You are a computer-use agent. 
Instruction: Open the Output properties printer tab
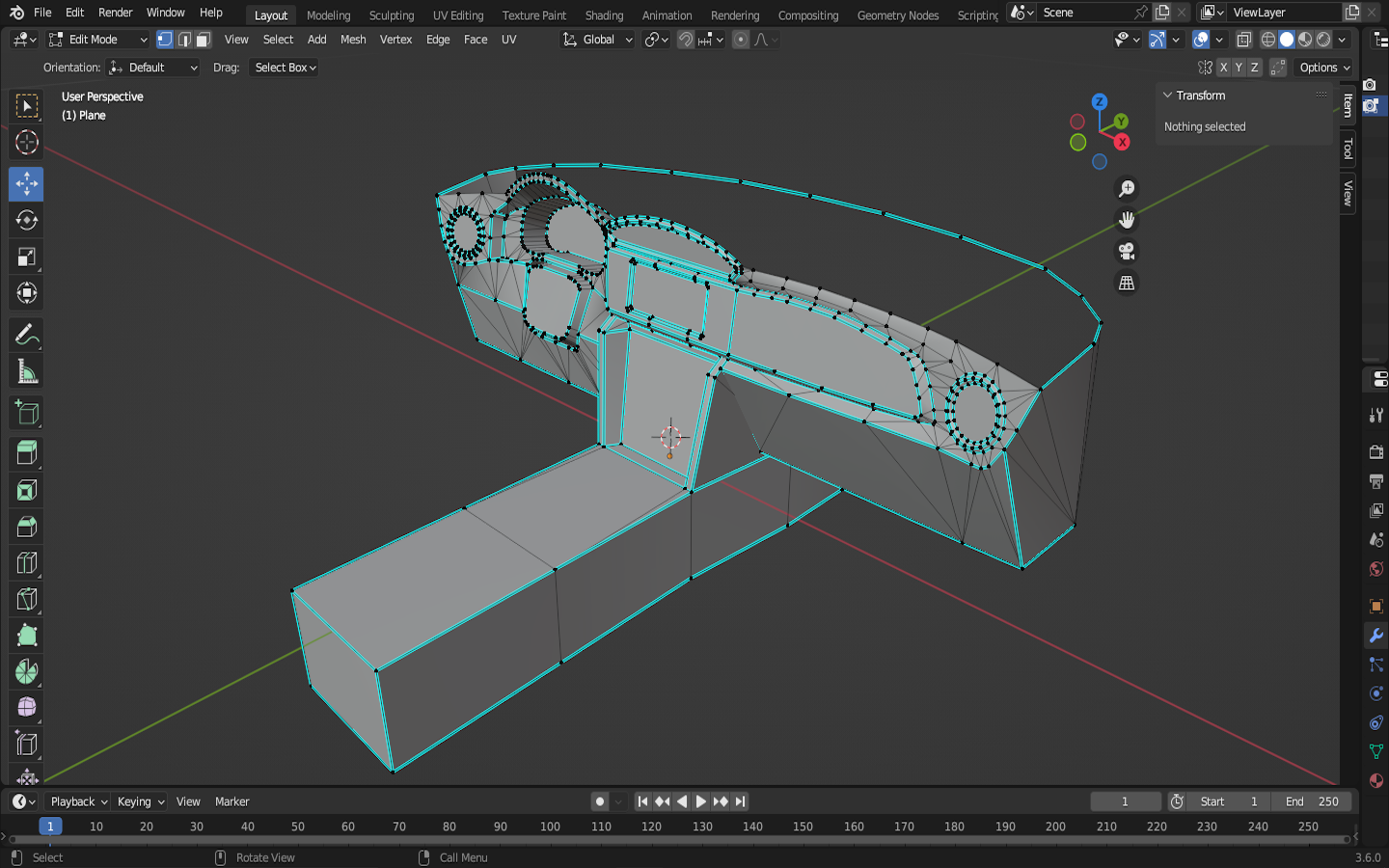click(1375, 480)
